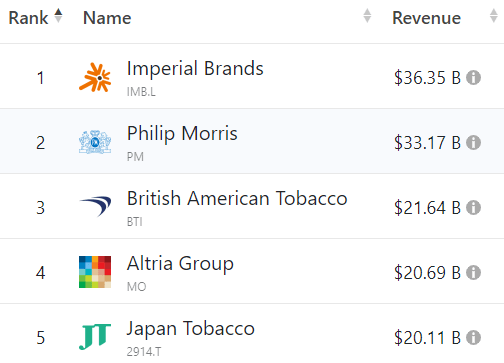Image resolution: width=504 pixels, height=363 pixels.
Task: Open the info icon beside $20.11 B
Action: pos(473,338)
